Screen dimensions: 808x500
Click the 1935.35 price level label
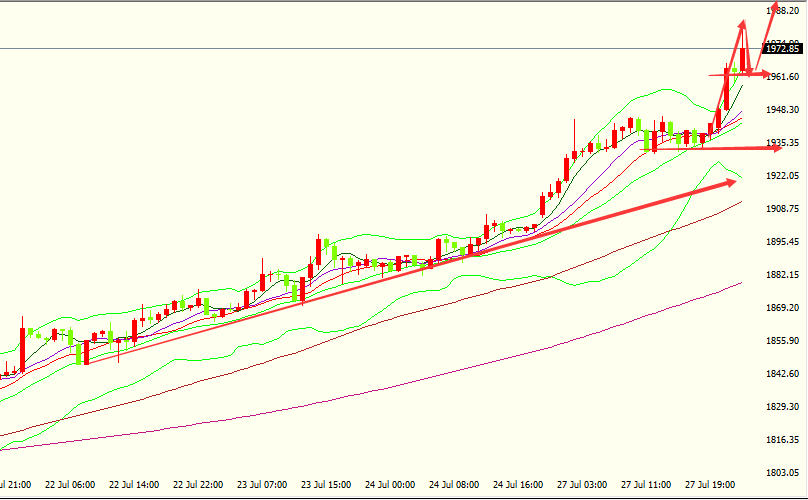tap(782, 143)
